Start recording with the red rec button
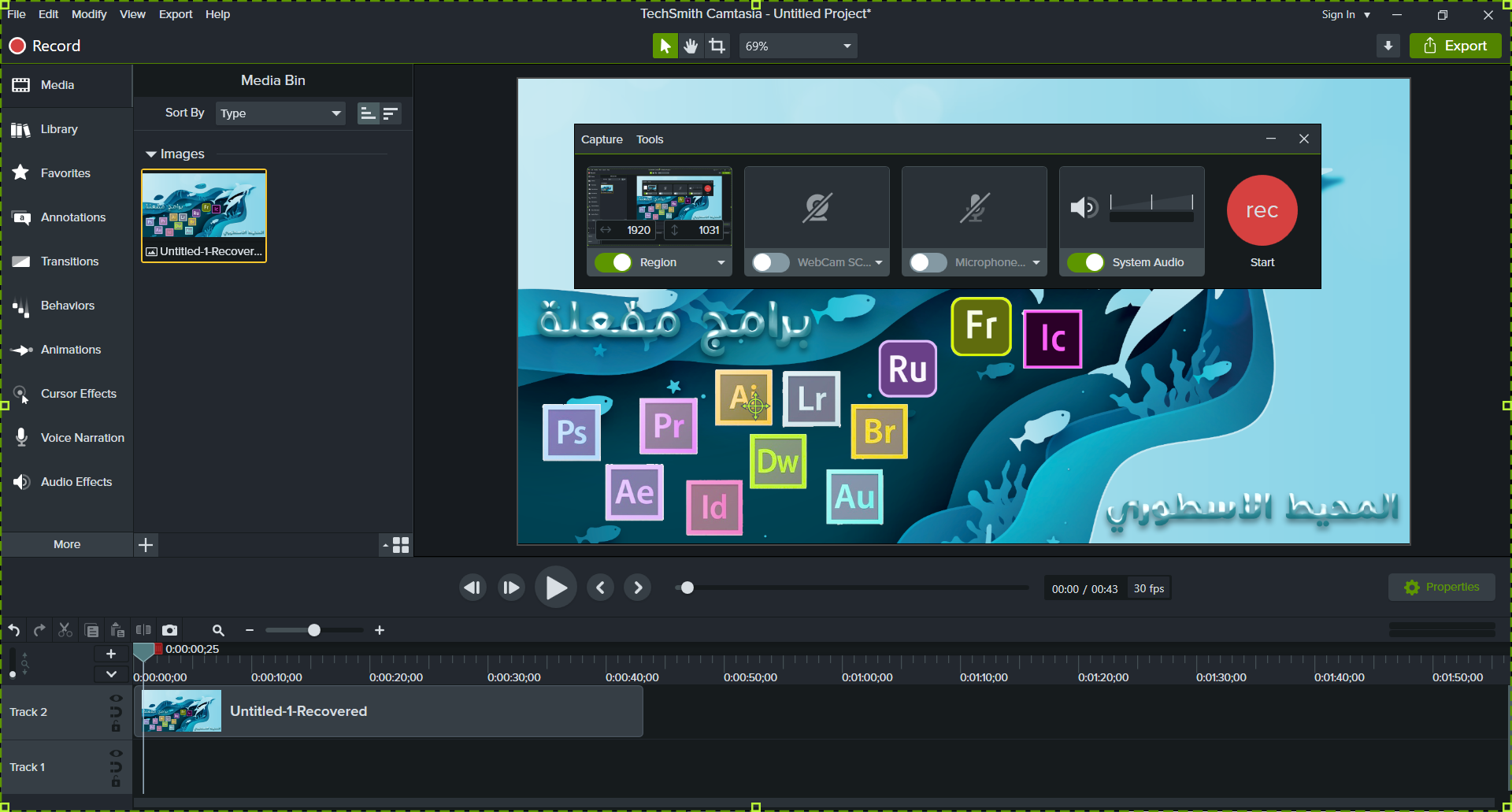Screen dimensions: 1512x812 coord(1262,210)
